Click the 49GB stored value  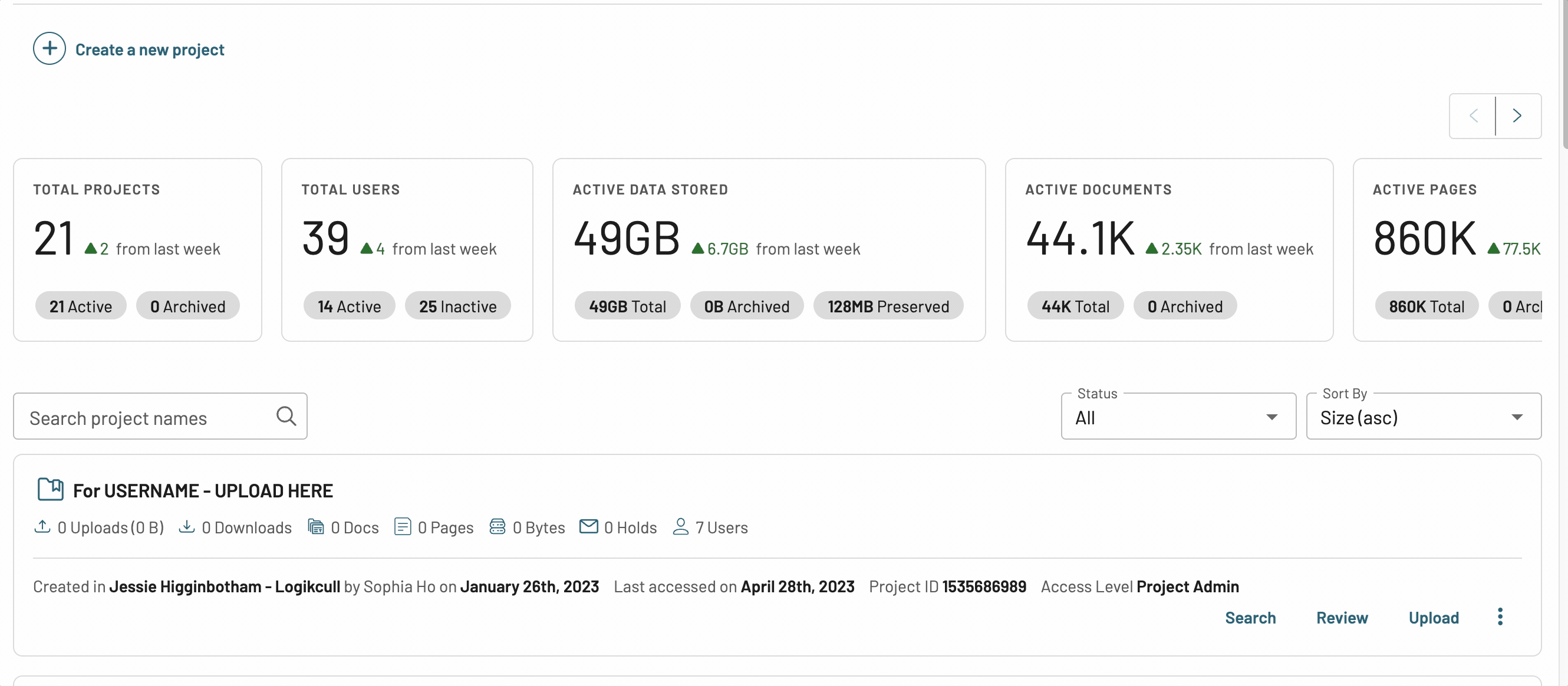click(627, 238)
